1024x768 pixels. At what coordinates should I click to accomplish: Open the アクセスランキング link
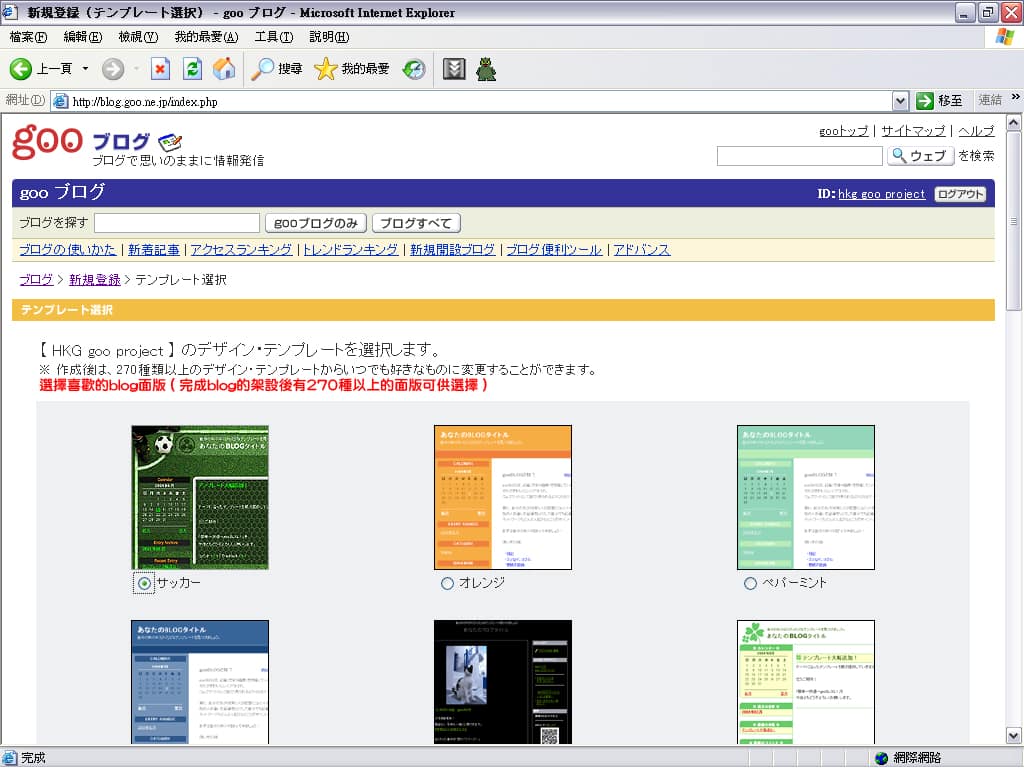(241, 250)
